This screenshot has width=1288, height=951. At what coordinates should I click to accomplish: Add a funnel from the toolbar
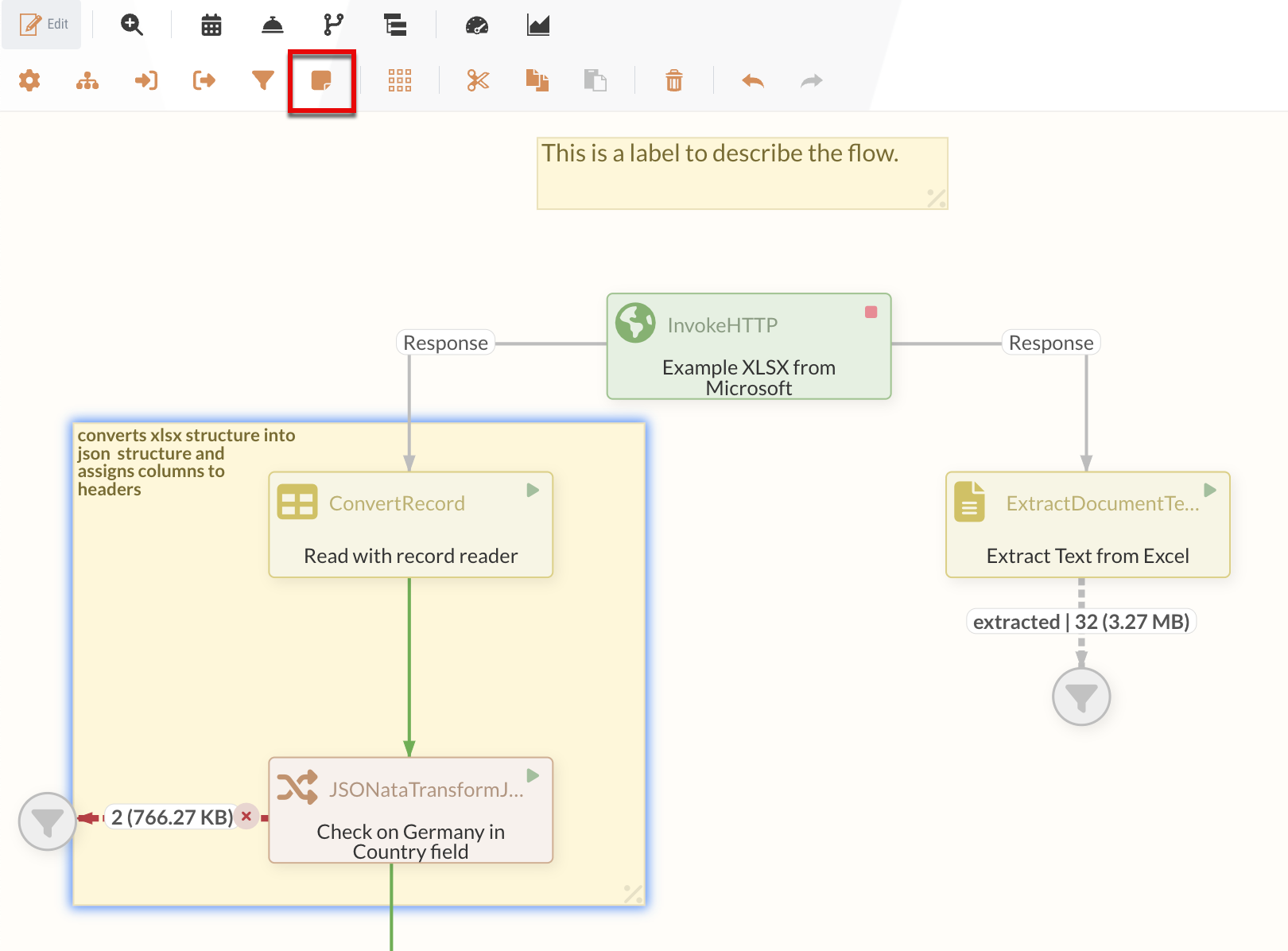tap(263, 80)
